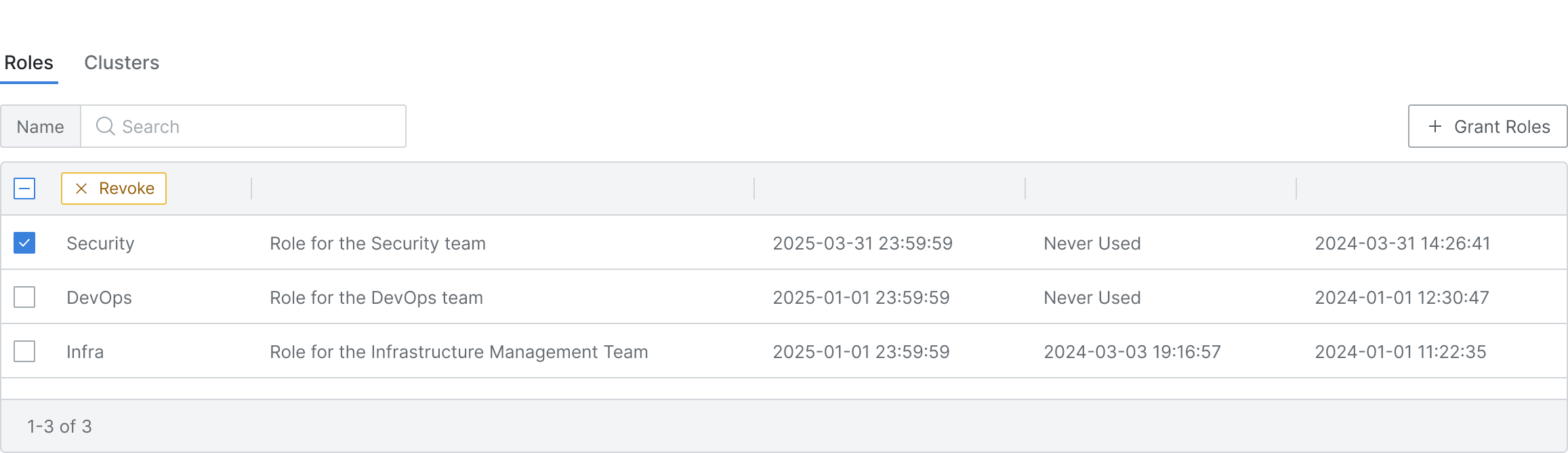Click the plus icon on Grant Roles
The image size is (1568, 453).
(x=1435, y=126)
